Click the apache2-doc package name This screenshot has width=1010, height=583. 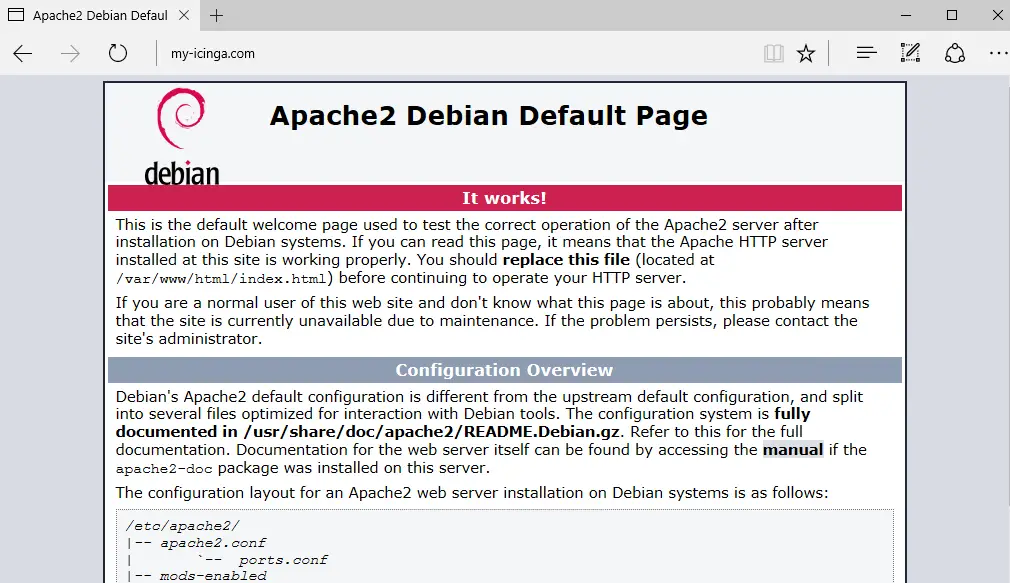pos(164,469)
